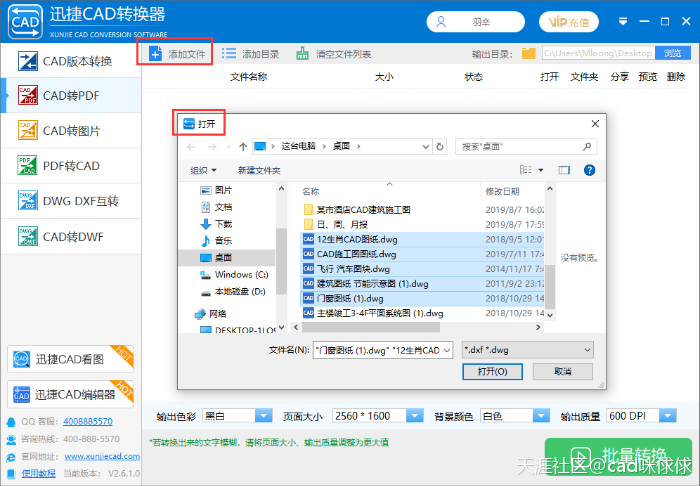This screenshot has height=486, width=700.
Task: Expand the 页面大小 dropdown
Action: [x=415, y=416]
